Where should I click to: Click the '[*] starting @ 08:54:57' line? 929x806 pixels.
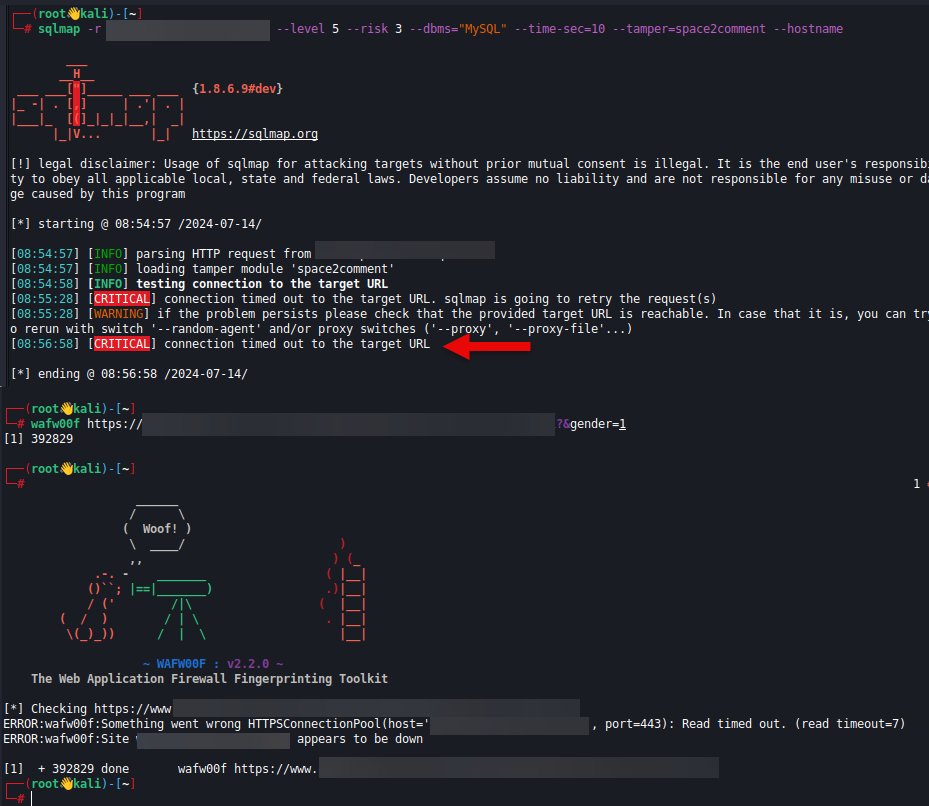(x=136, y=224)
